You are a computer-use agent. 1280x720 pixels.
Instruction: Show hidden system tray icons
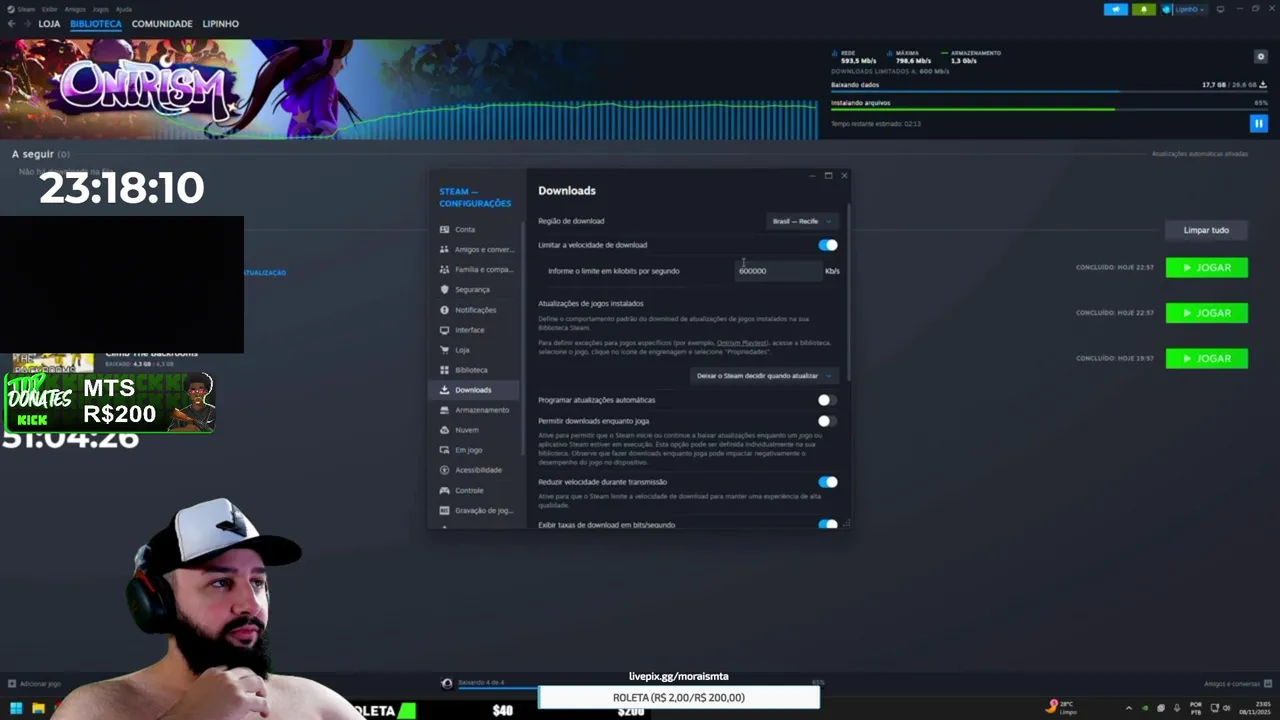[1129, 708]
